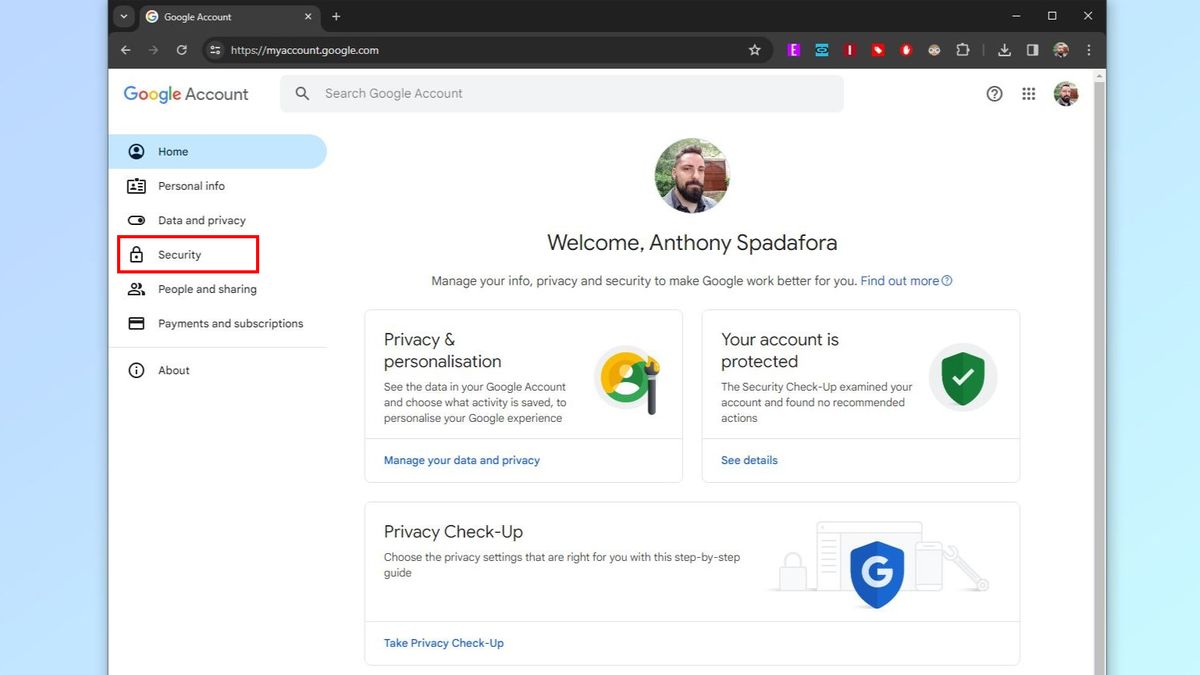Open your Google profile avatar
This screenshot has height=675, width=1200.
tap(1065, 93)
